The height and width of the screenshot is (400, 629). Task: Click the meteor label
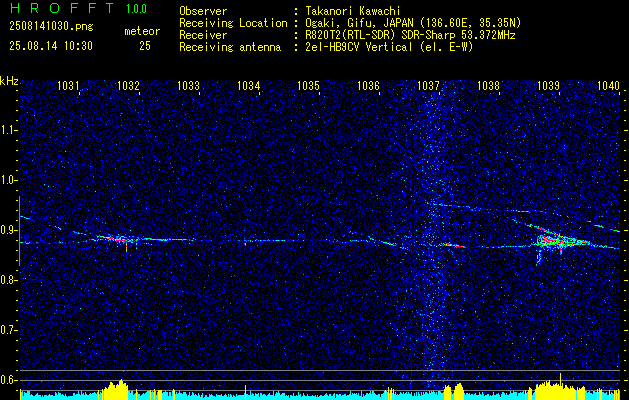142,31
